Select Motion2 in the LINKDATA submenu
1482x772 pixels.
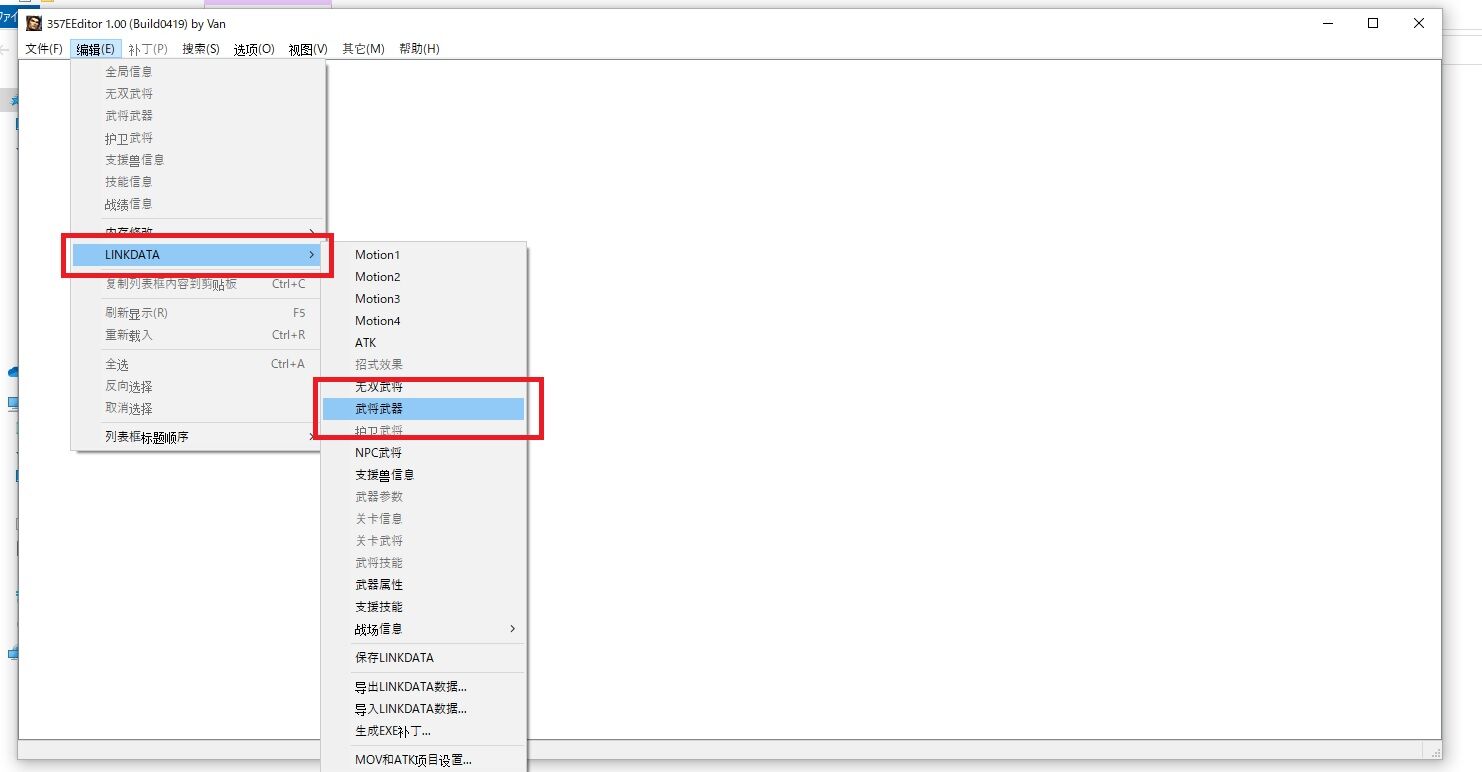425,277
